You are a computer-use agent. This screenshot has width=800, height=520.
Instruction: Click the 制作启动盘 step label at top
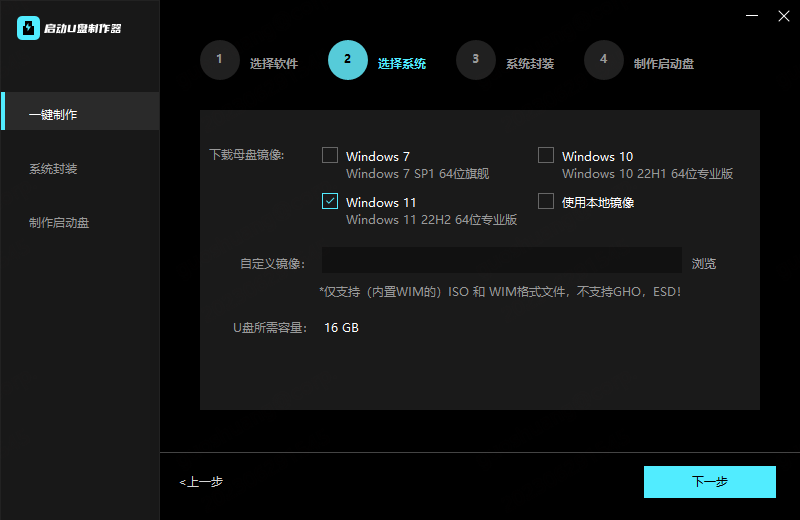tap(664, 64)
